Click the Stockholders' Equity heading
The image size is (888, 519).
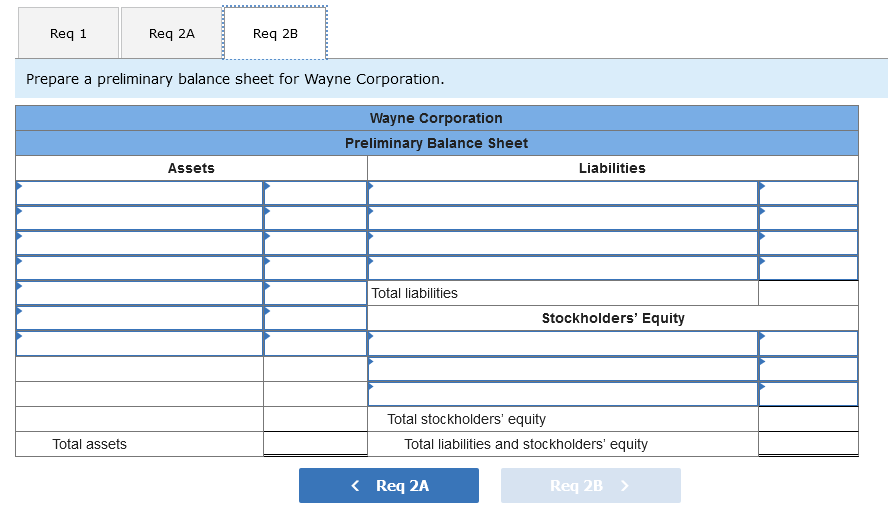pyautogui.click(x=613, y=318)
